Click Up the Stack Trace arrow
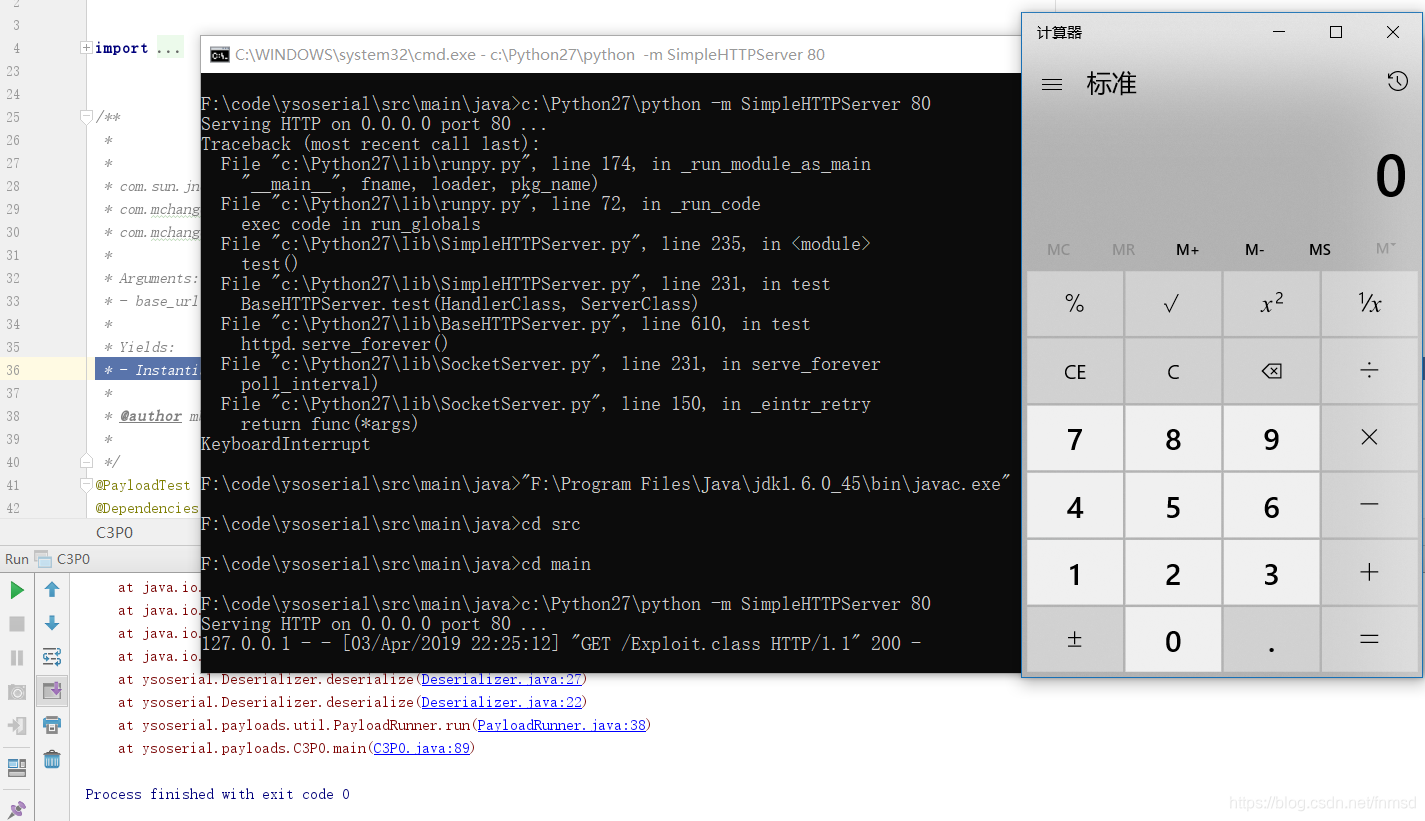 tap(52, 590)
